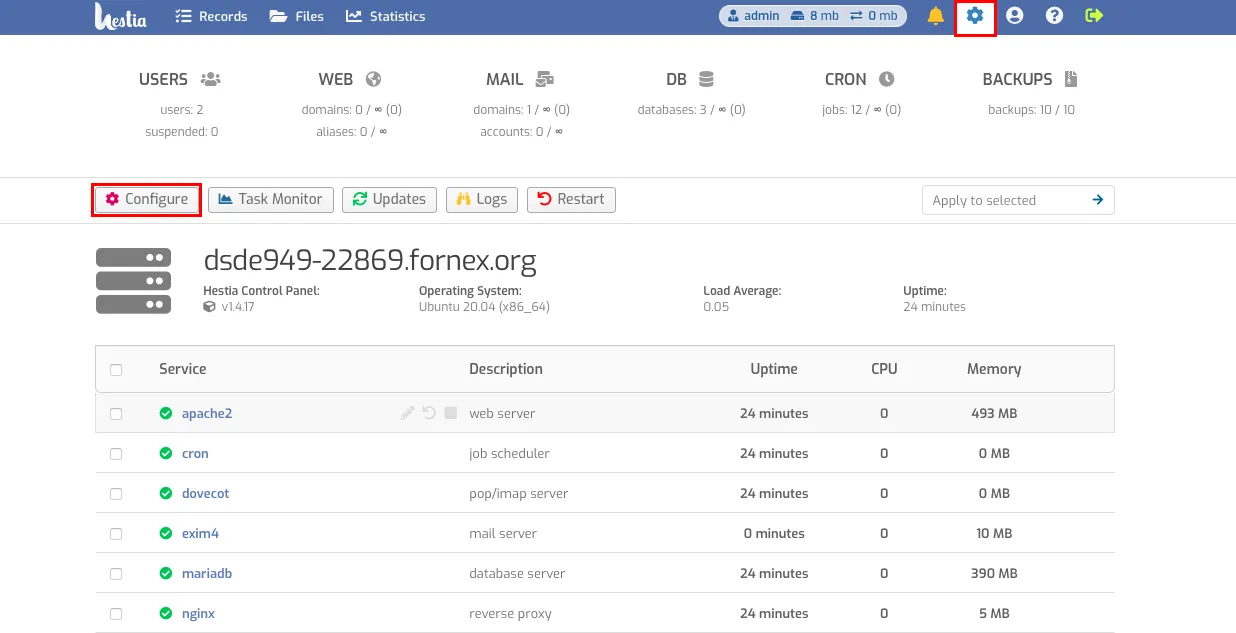The width and height of the screenshot is (1236, 633).
Task: Click the restart icon for apache2
Action: coord(429,413)
